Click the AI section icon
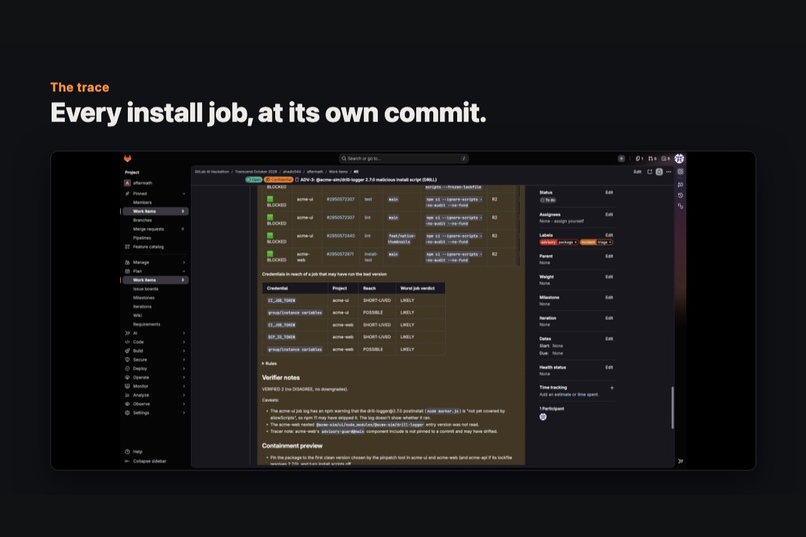This screenshot has width=806, height=537. pos(127,333)
